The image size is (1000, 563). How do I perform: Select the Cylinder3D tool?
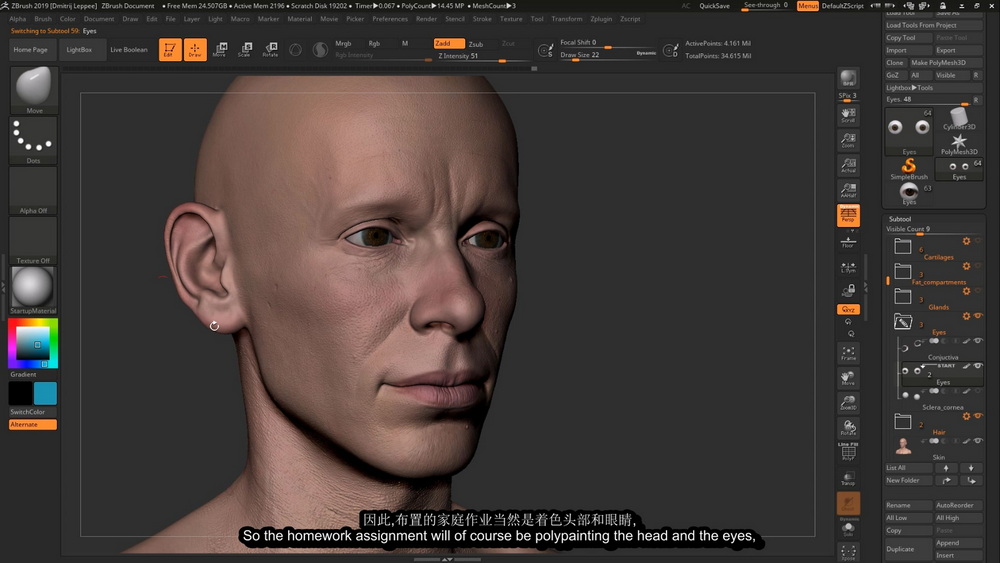(959, 119)
